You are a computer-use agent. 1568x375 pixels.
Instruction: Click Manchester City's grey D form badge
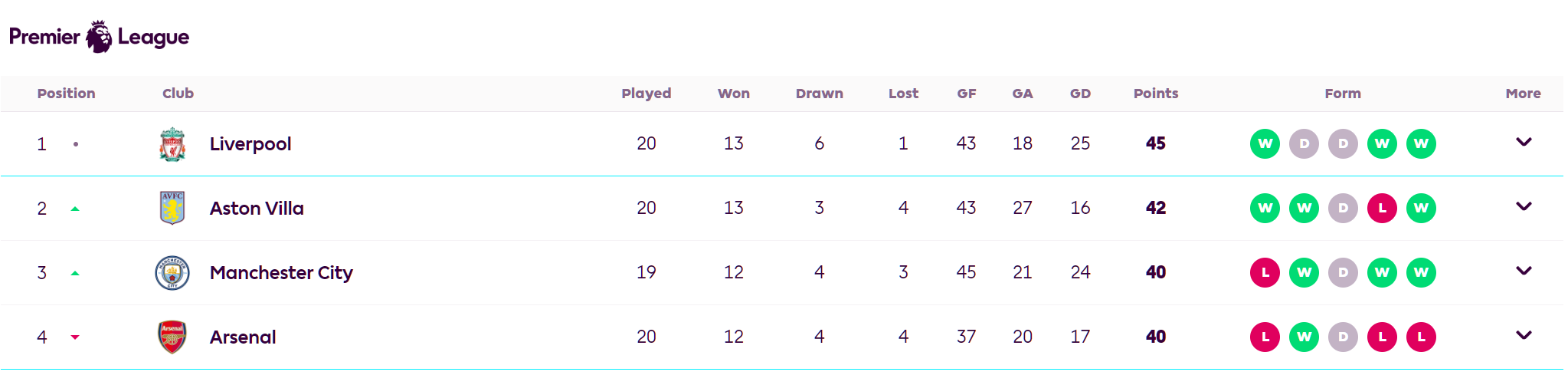[x=1343, y=272]
